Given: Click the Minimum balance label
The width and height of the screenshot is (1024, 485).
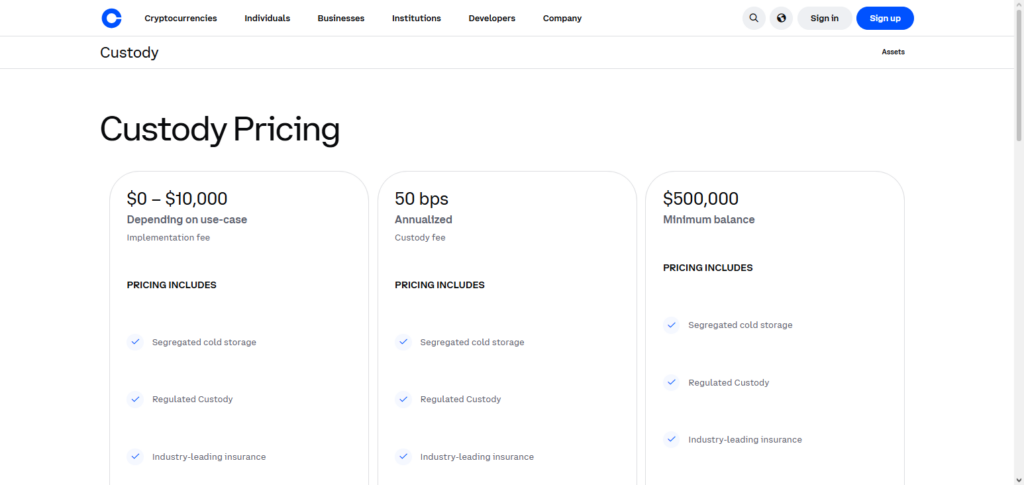Looking at the screenshot, I should click(x=709, y=220).
